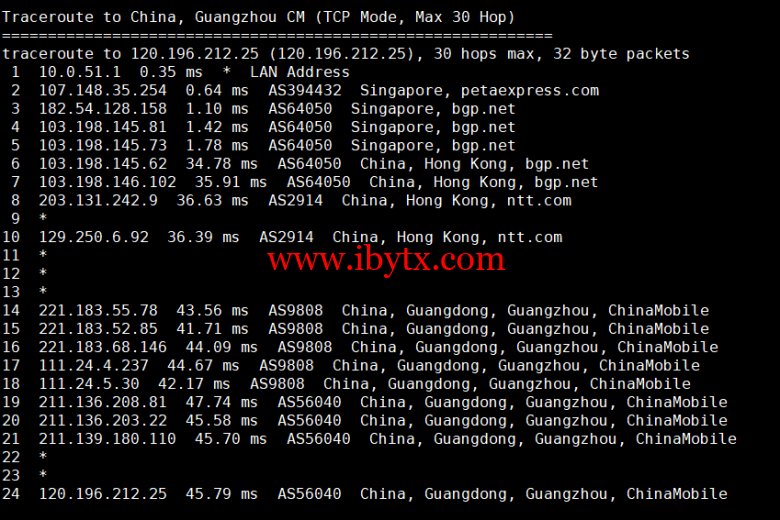
Task: Select the IP address 107.148.35.254
Action: (102, 91)
